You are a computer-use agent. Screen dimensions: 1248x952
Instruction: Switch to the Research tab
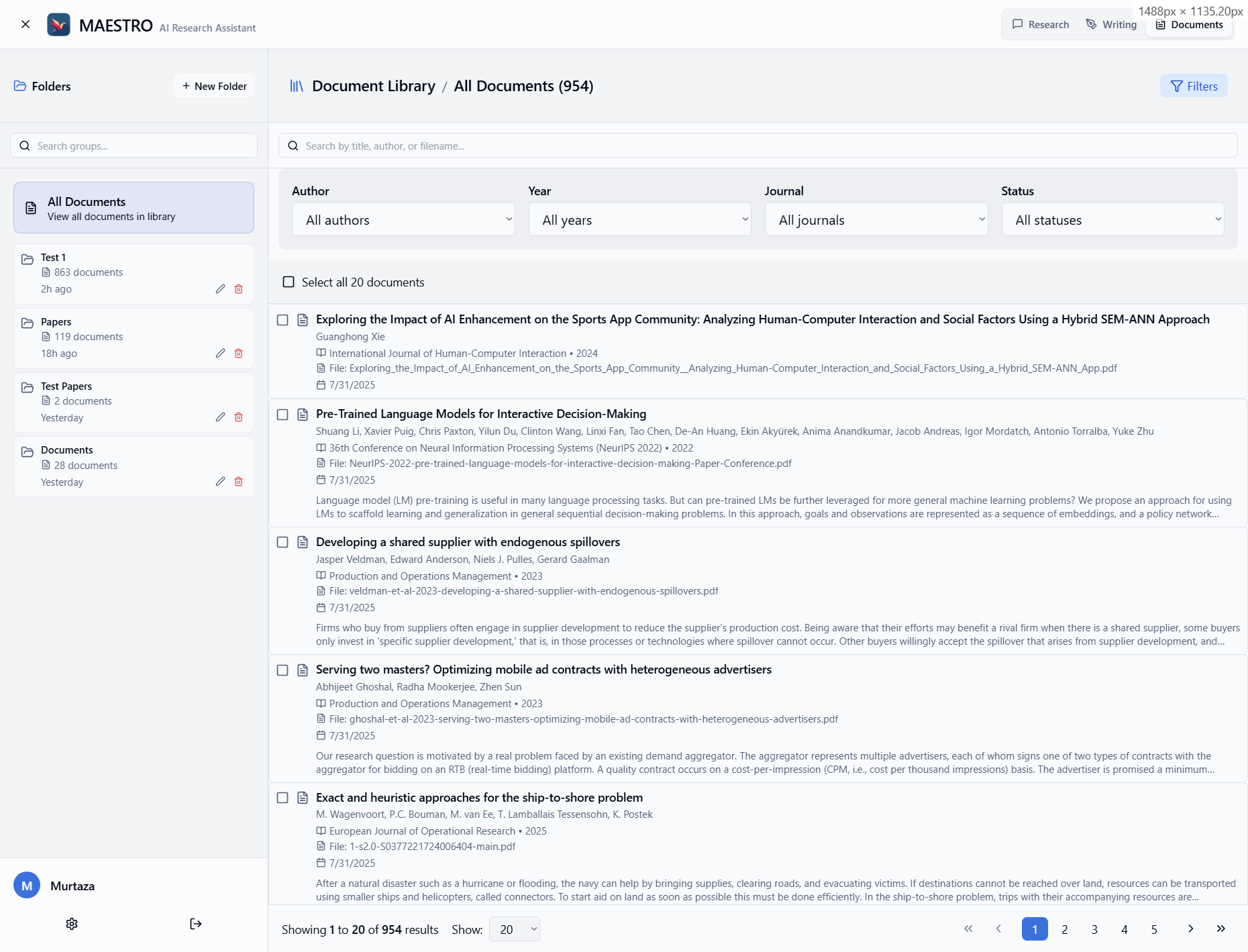pyautogui.click(x=1041, y=25)
